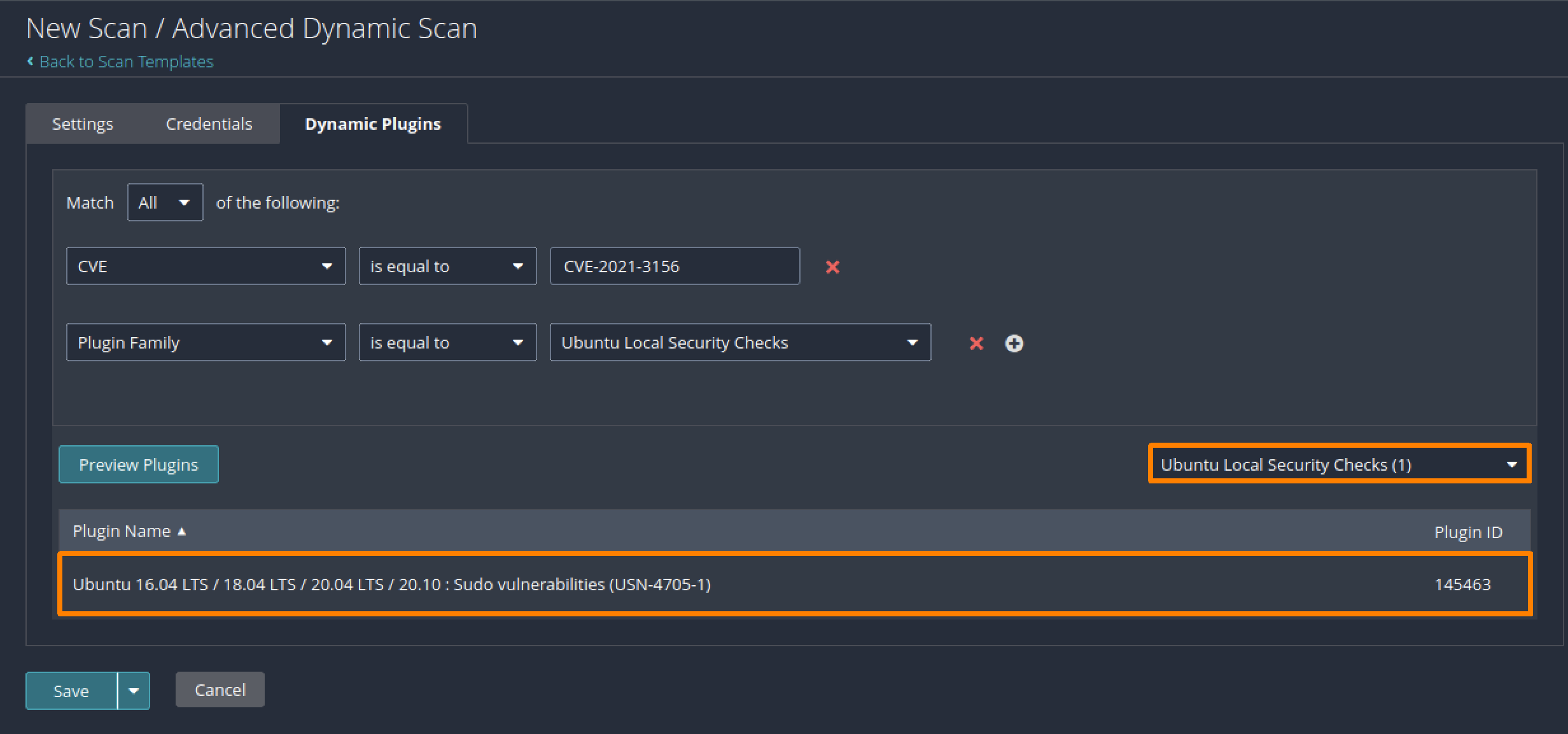Open the Plugin Family filter type dropdown
Viewport: 1568px width, 734px height.
click(206, 343)
